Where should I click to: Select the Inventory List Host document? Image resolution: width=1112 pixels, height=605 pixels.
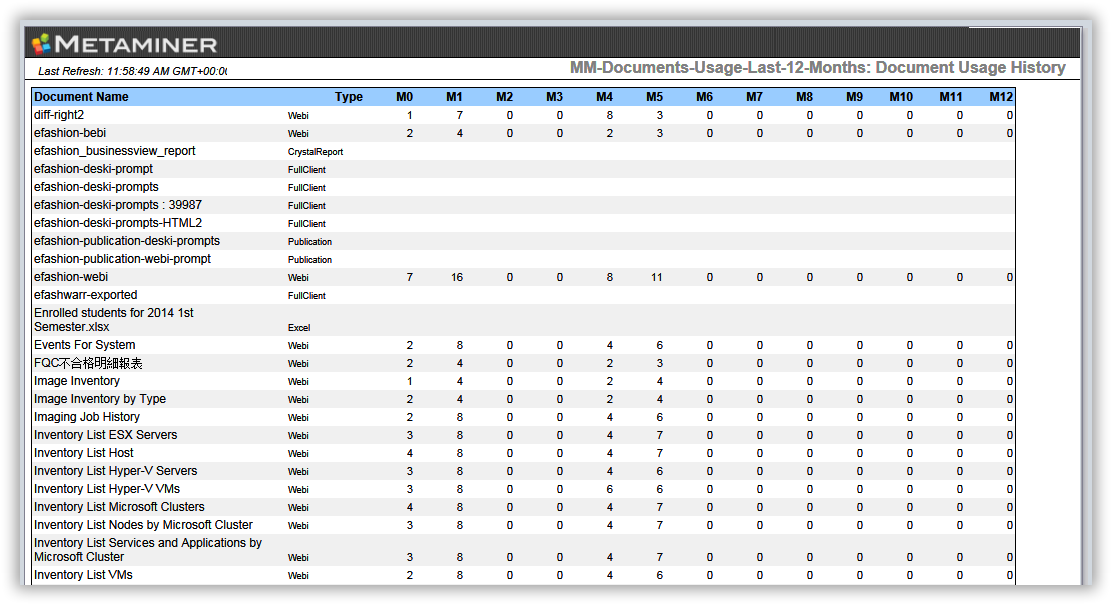[x=84, y=453]
